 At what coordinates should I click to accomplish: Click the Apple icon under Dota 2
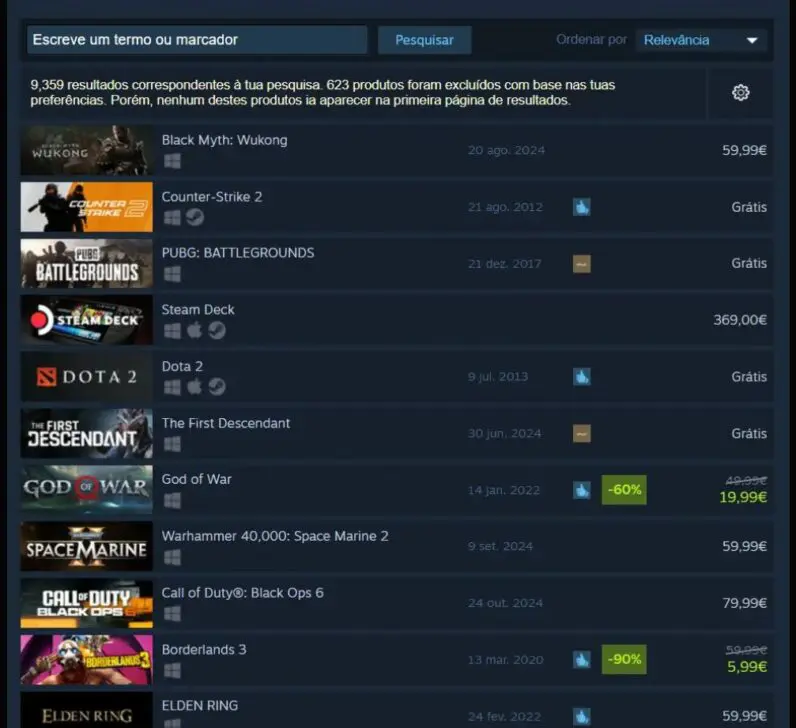(x=194, y=387)
